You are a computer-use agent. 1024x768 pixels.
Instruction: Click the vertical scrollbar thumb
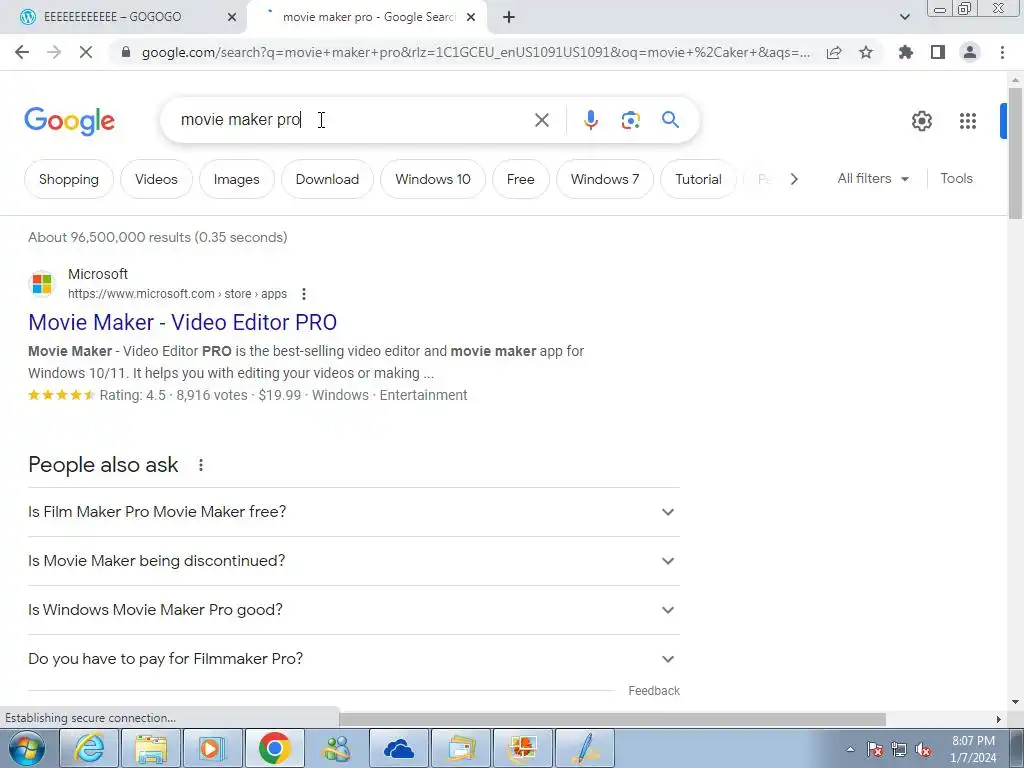click(x=1015, y=153)
